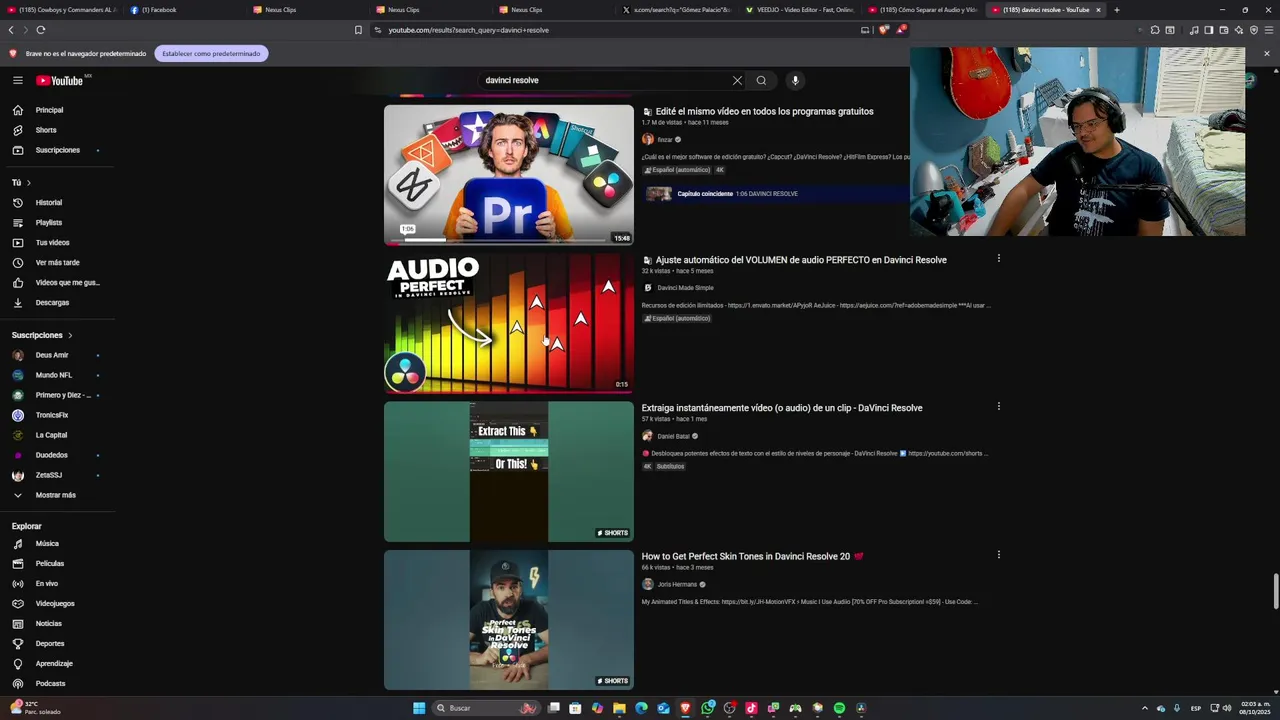Click the Windows taskbar Buscar box
This screenshot has width=1280, height=720.
[486, 708]
